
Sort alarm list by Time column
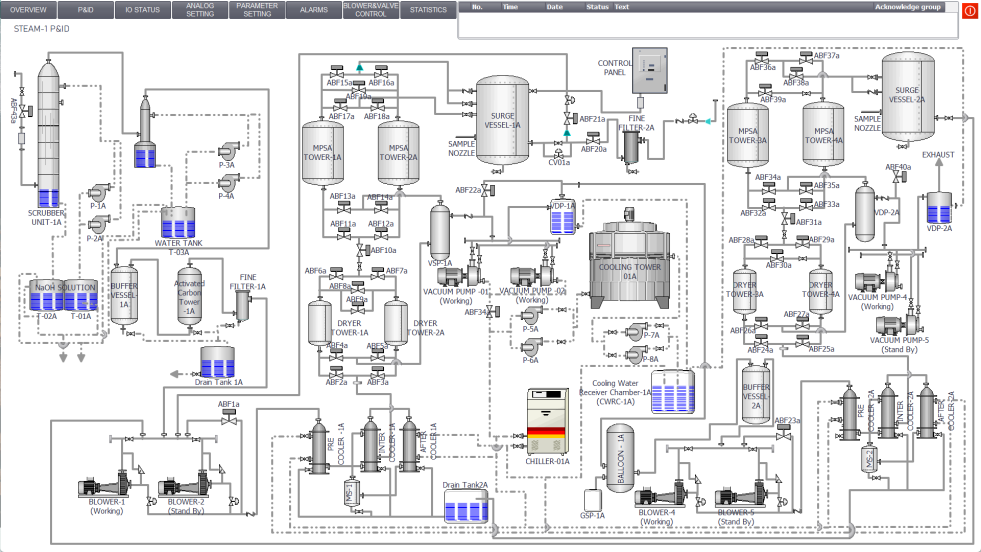[x=510, y=7]
